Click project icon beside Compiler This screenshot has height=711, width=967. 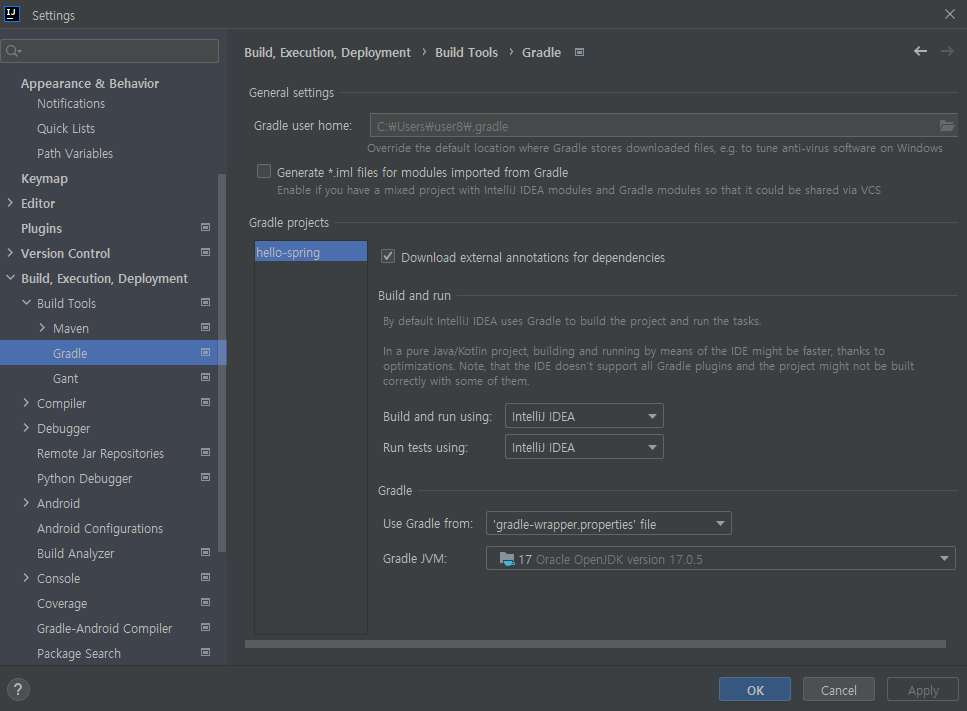[206, 402]
